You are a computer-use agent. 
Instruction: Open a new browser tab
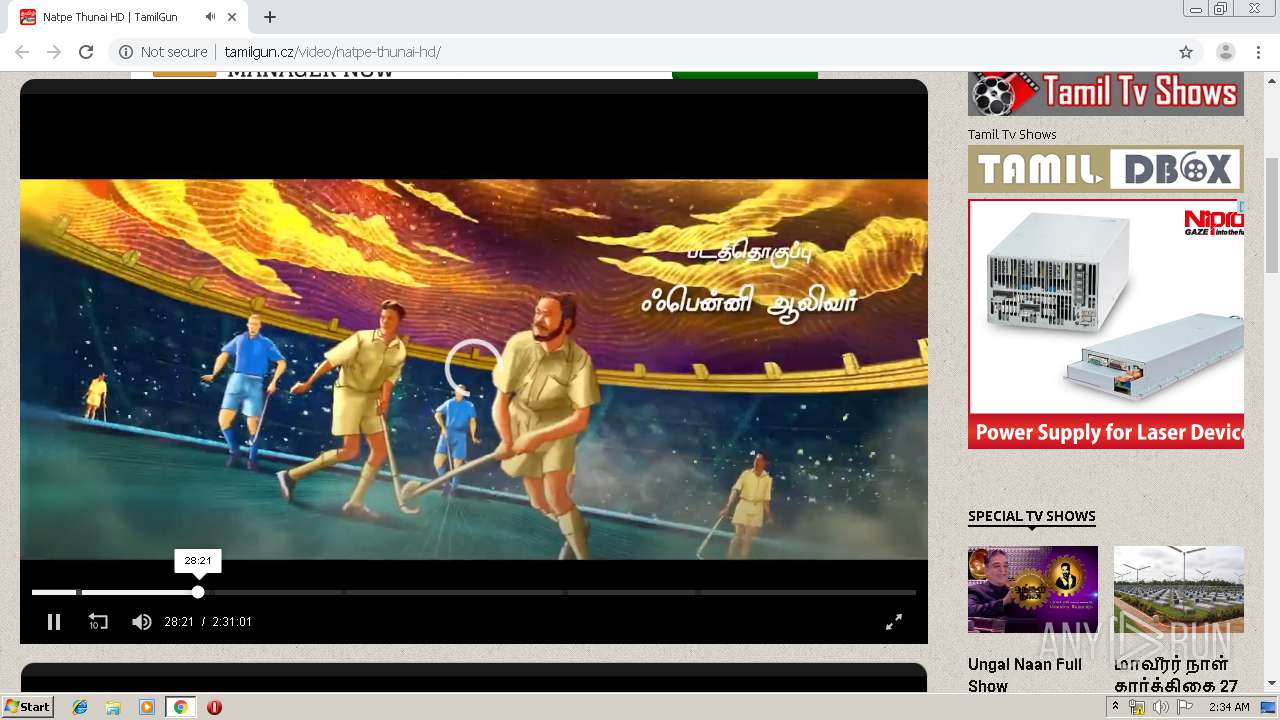pos(270,17)
